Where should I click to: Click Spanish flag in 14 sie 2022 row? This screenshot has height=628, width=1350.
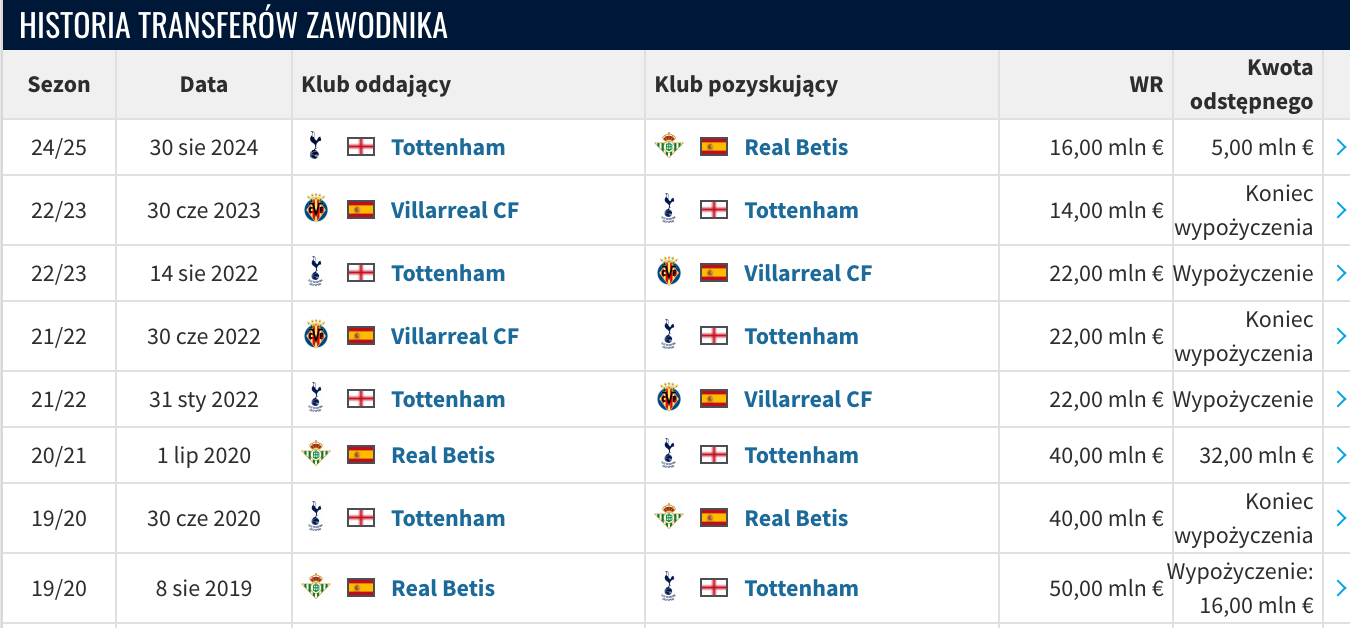point(713,273)
